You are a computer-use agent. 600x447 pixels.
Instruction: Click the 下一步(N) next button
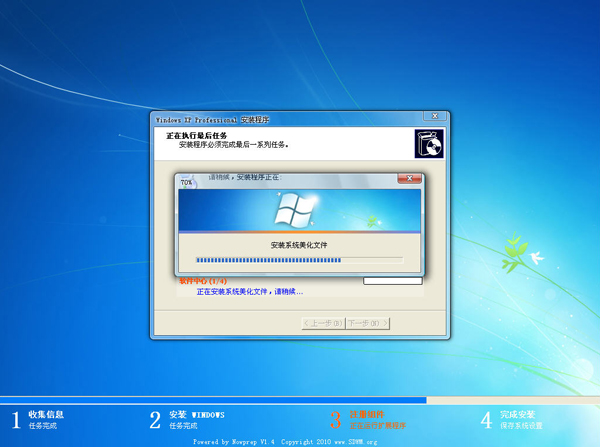click(x=368, y=323)
